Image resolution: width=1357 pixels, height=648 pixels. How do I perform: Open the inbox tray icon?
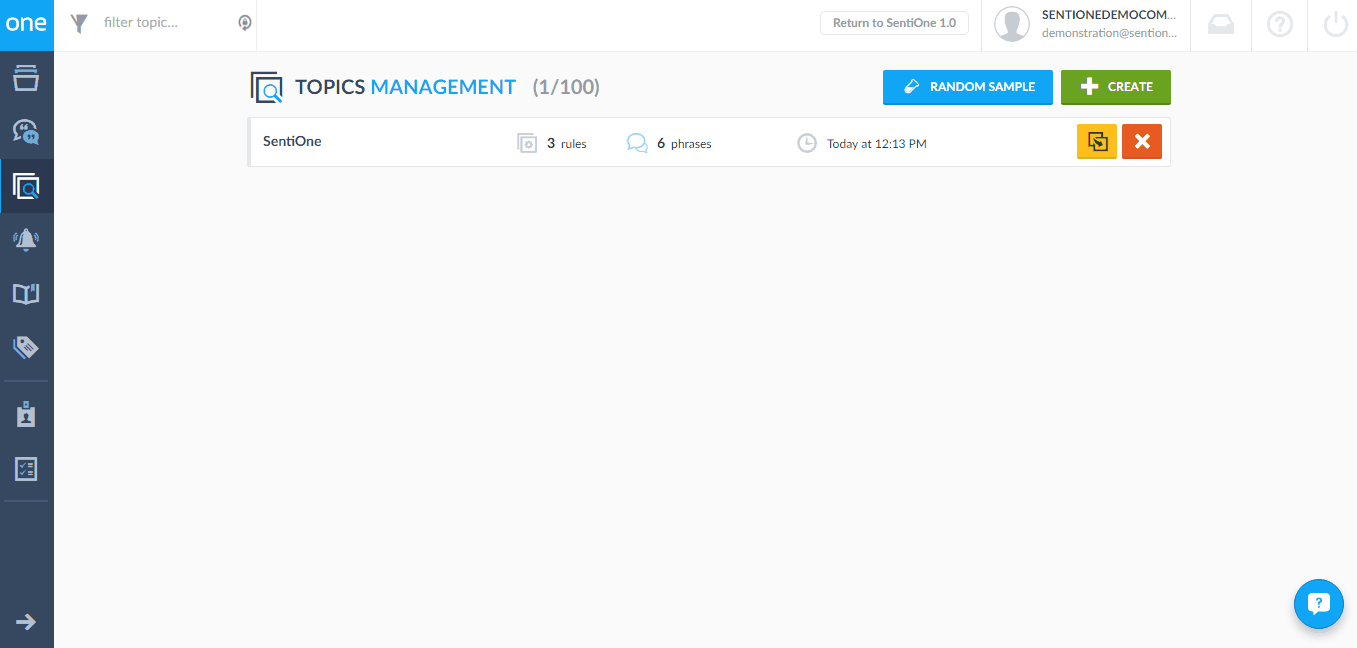pos(1221,25)
